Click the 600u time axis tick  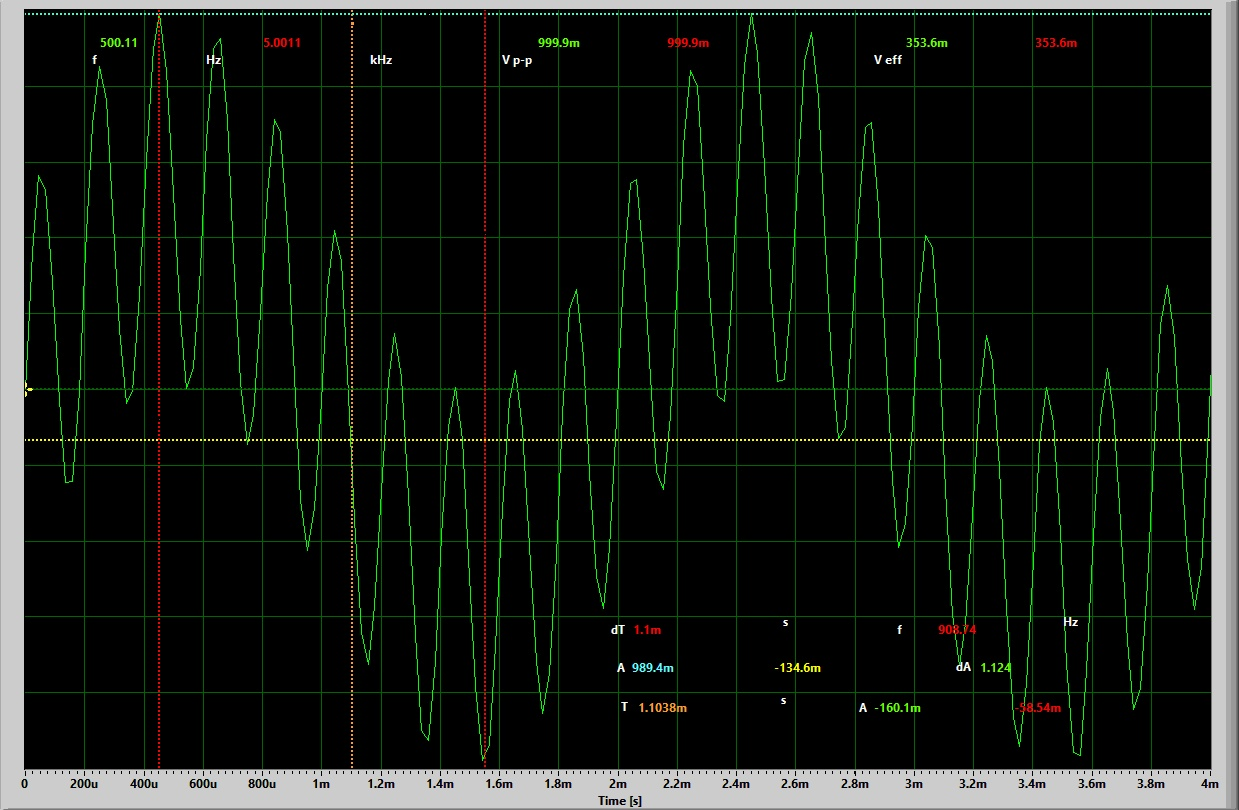203,786
